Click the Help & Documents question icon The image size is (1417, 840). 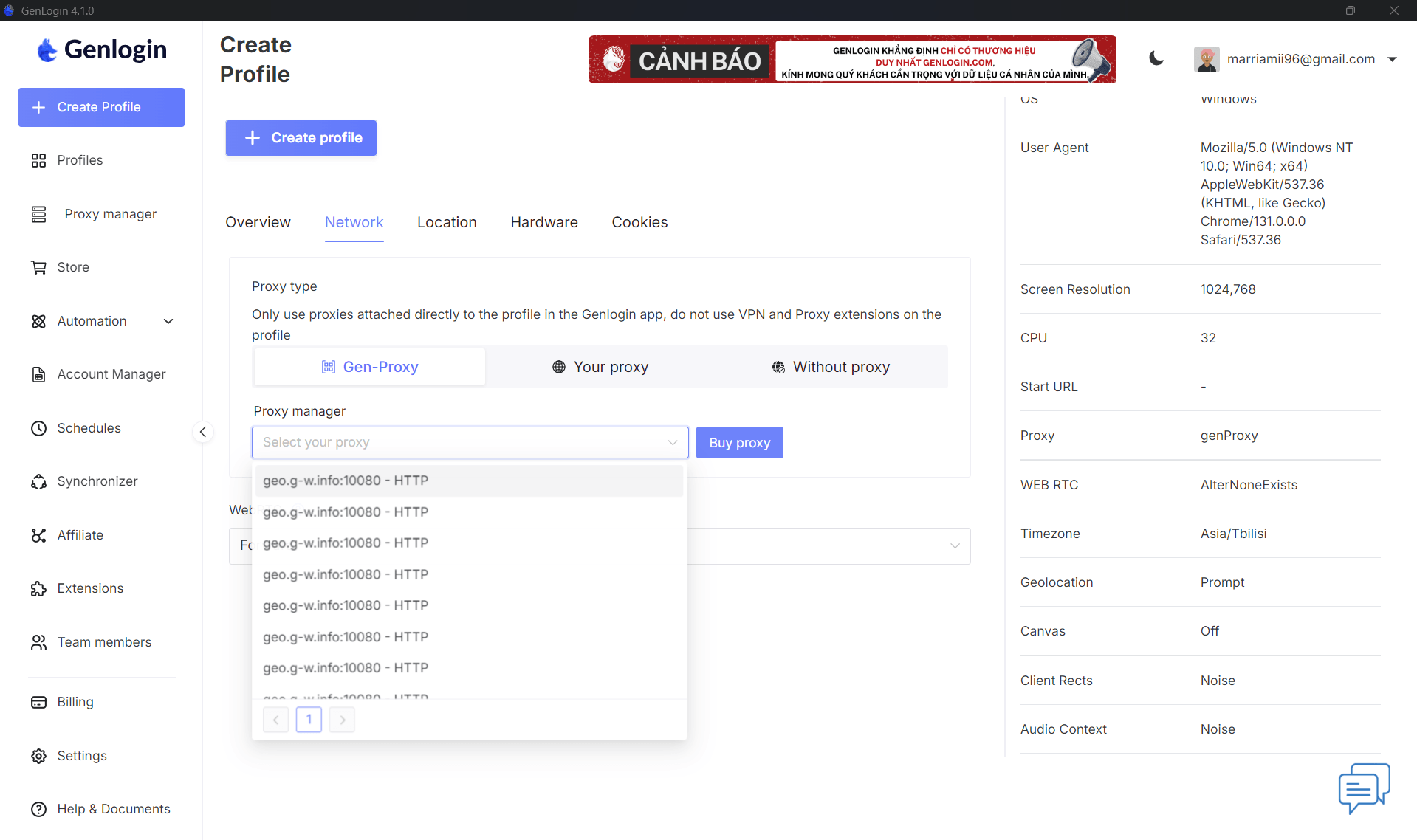[38, 809]
